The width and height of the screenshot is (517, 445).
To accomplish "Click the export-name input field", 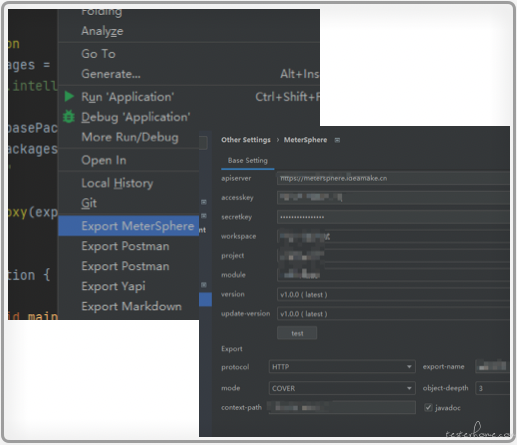I will point(493,367).
